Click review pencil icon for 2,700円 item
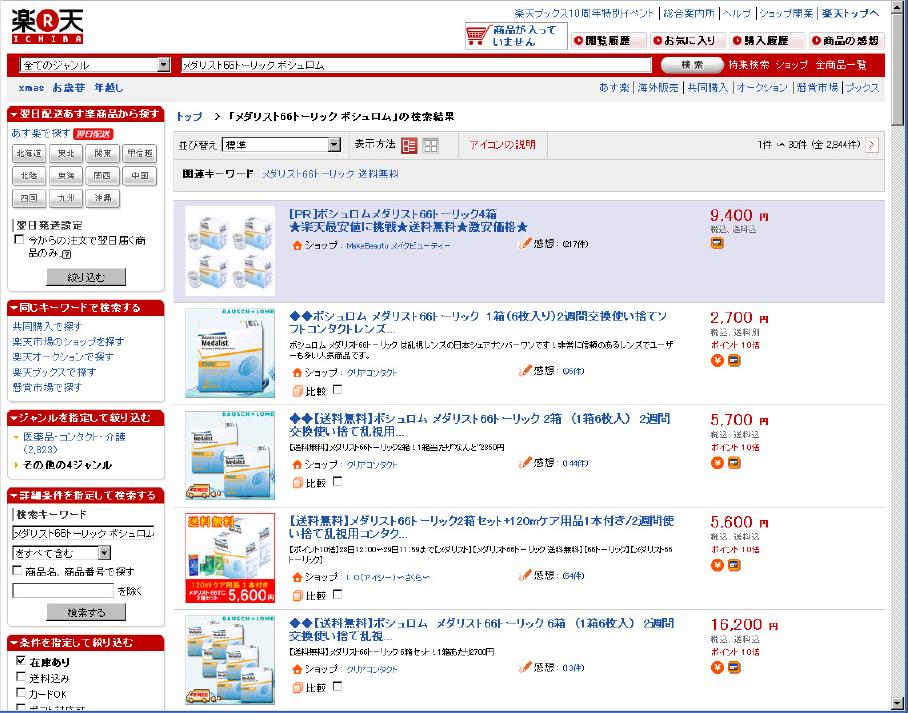This screenshot has width=908, height=713. [x=525, y=371]
